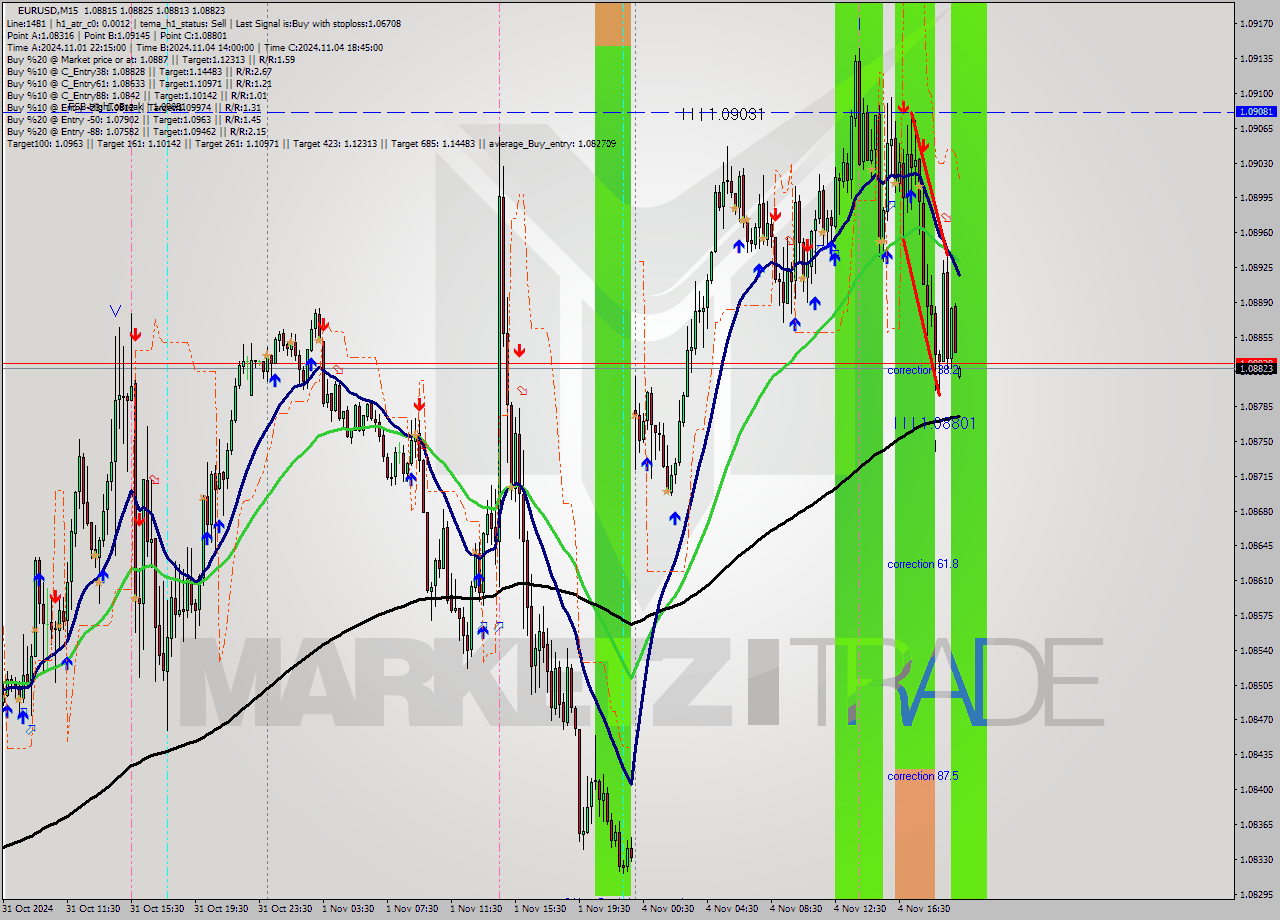This screenshot has height=920, width=1280.
Task: Click the 'Time A:2024.11.01 22:15:00' line
Action: tap(194, 47)
